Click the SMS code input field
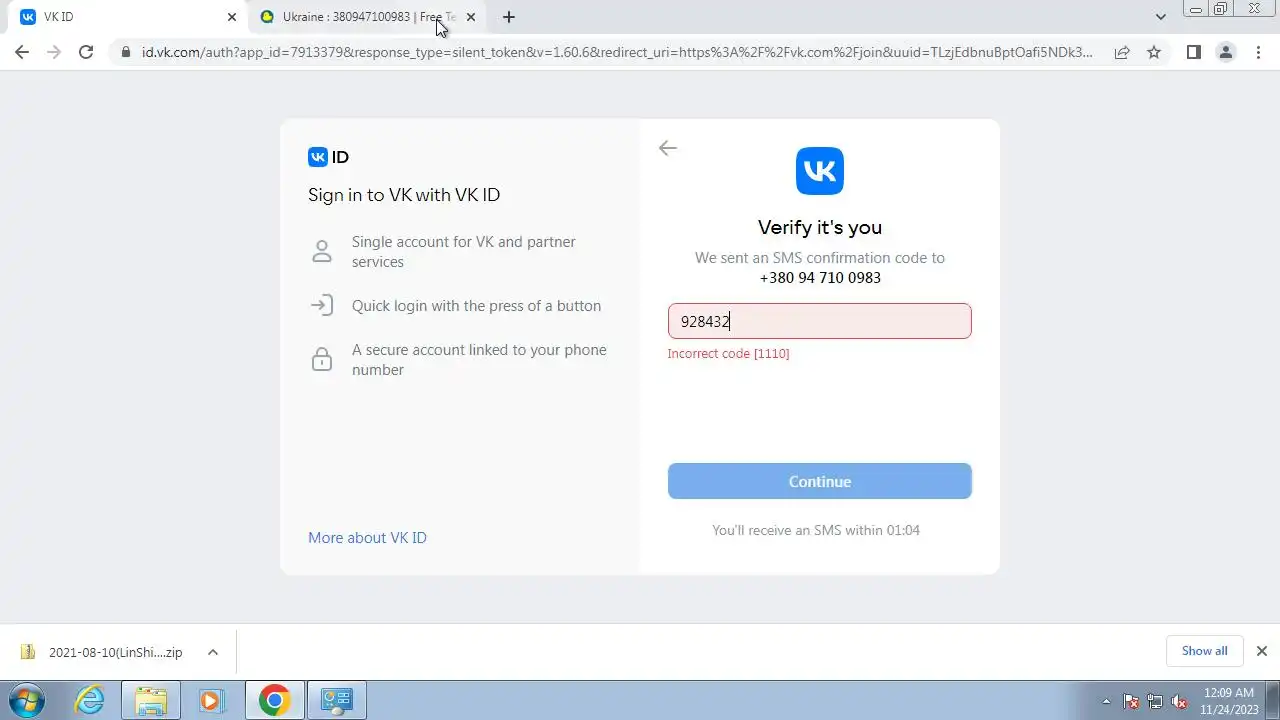 click(x=820, y=321)
